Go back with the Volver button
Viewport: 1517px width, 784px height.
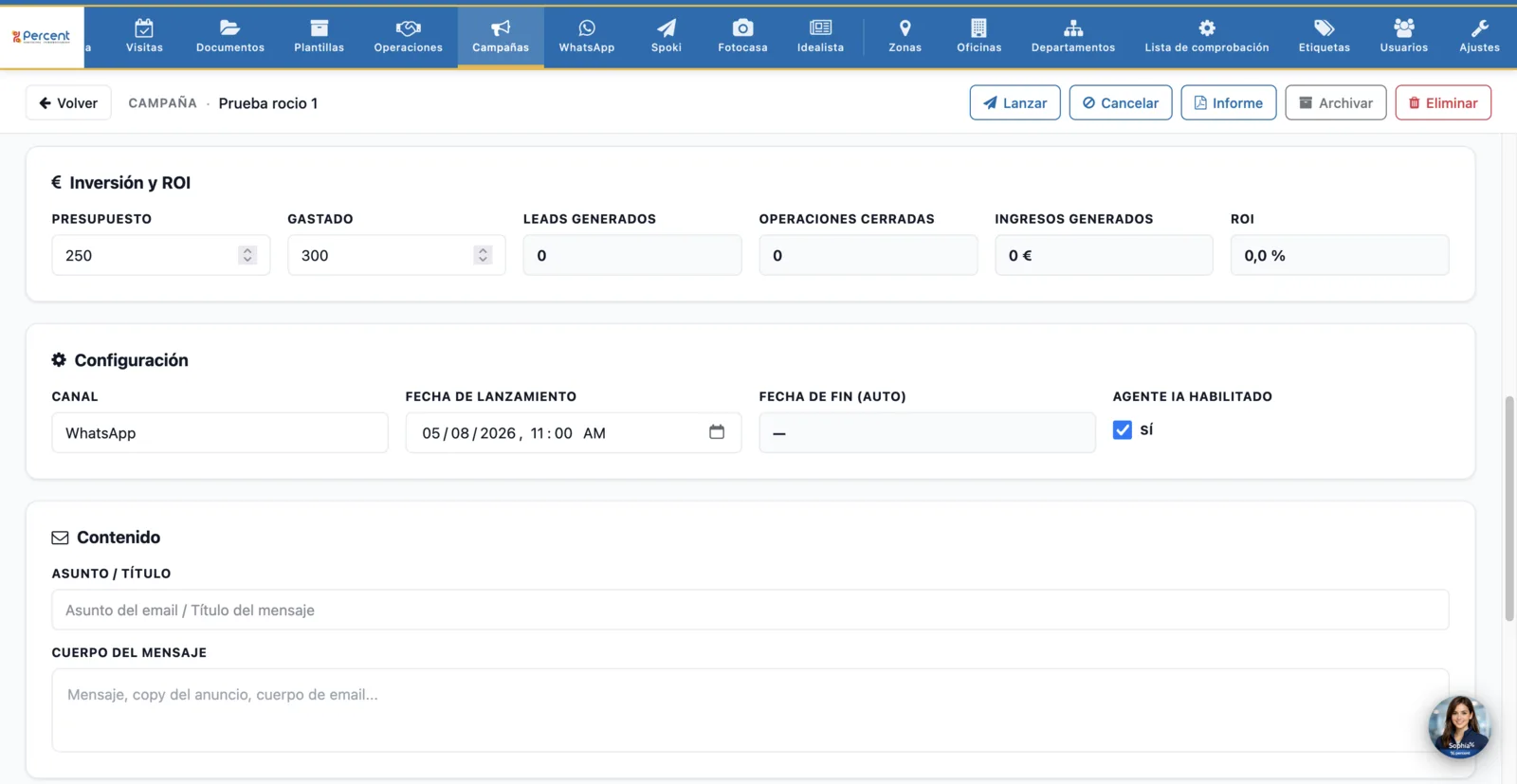(68, 102)
